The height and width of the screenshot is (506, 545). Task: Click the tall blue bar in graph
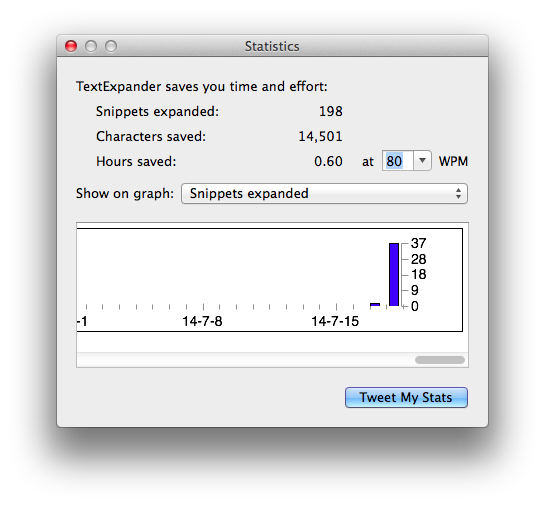394,275
